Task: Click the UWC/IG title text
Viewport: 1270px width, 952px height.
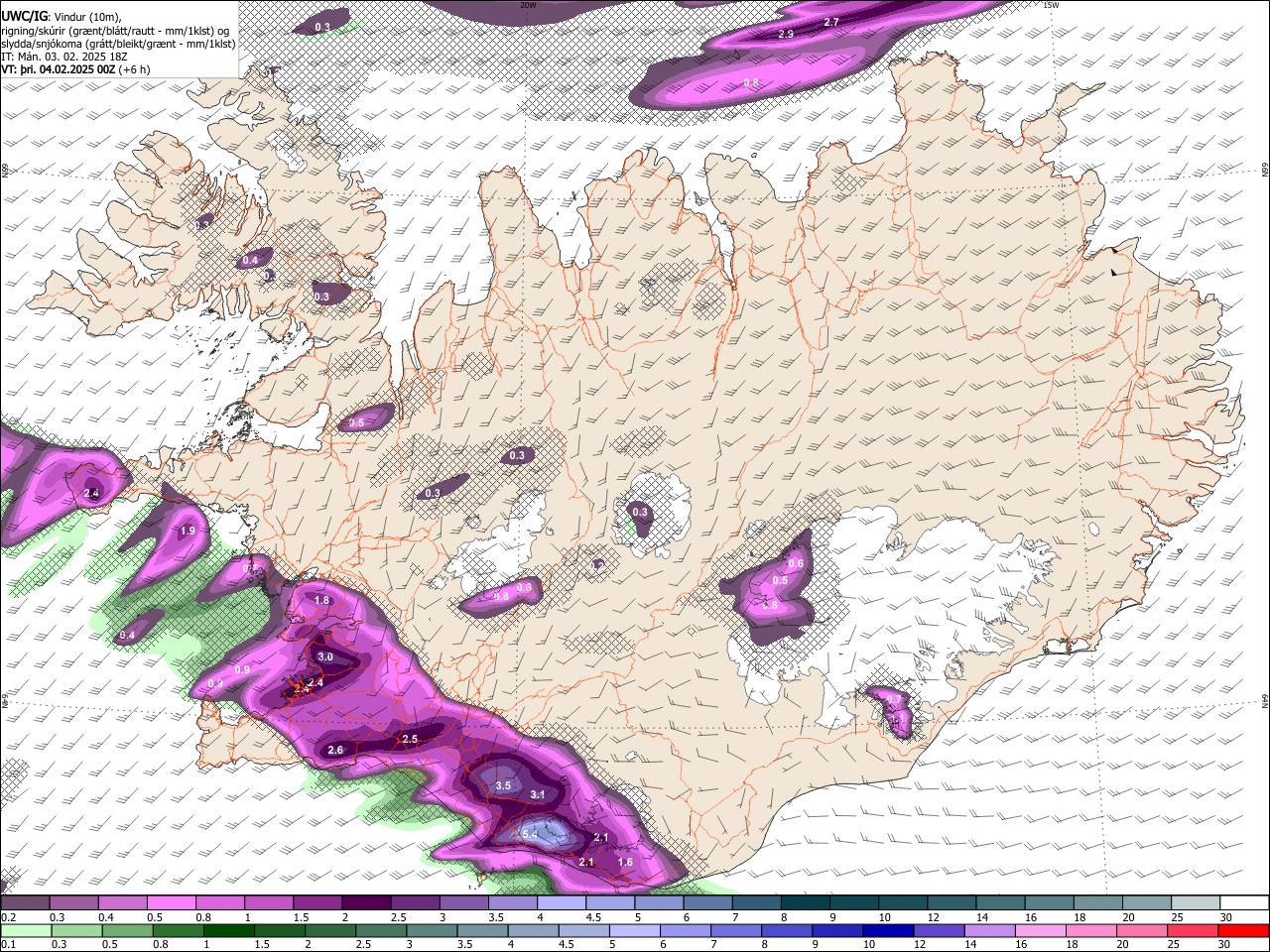Action: coord(23,15)
